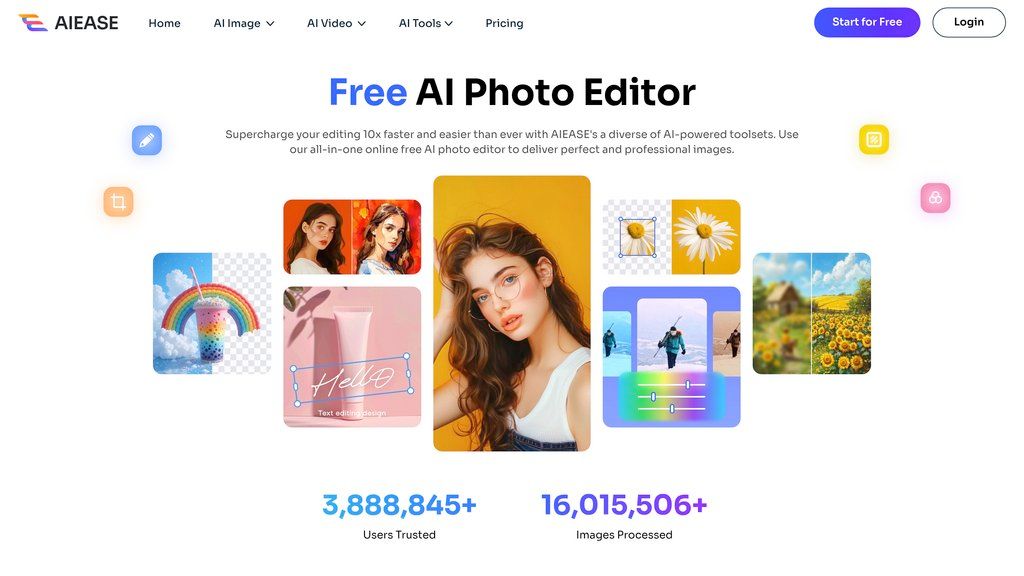
Task: Click the blue pencil edit icon
Action: [x=147, y=140]
